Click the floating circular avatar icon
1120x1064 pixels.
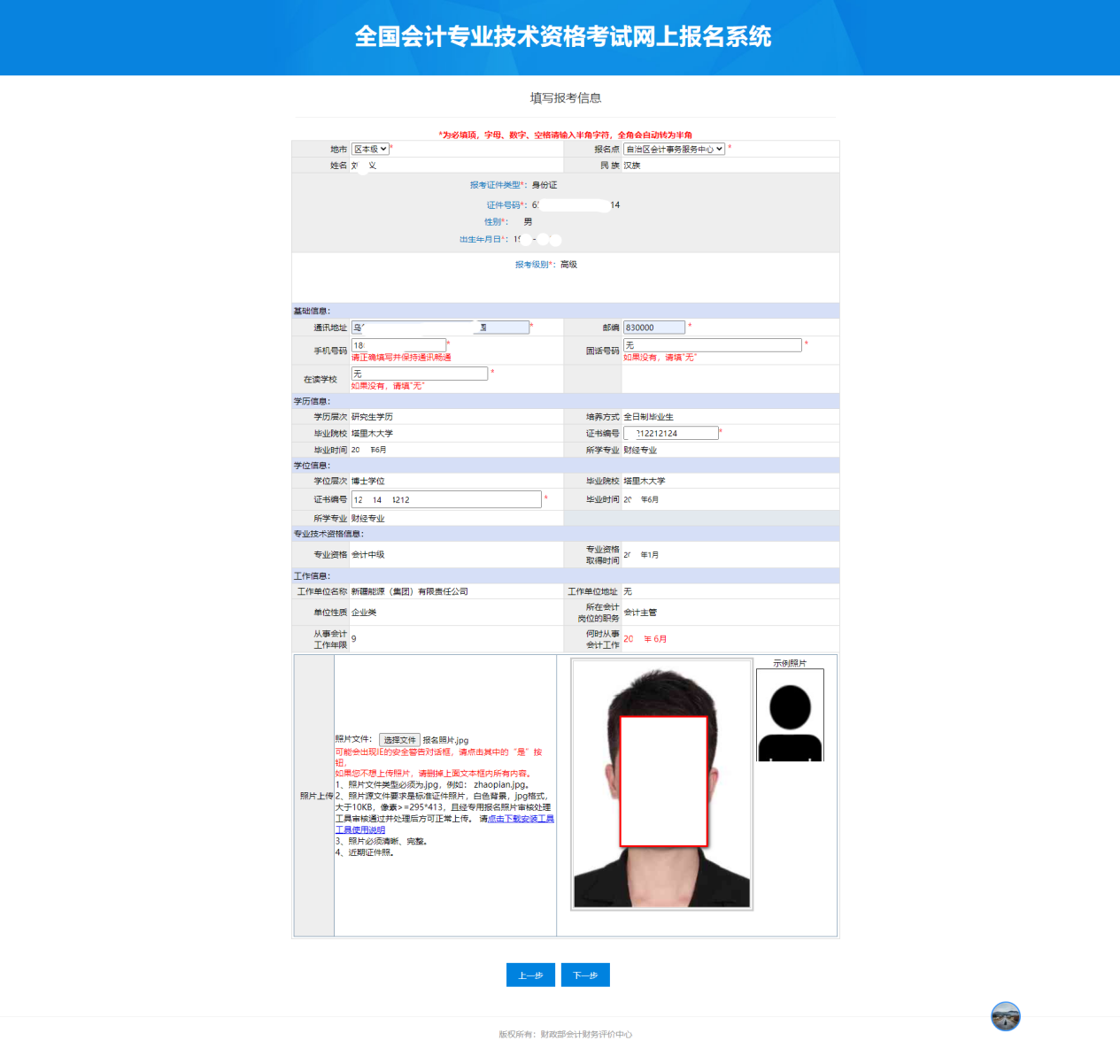(x=1006, y=1017)
